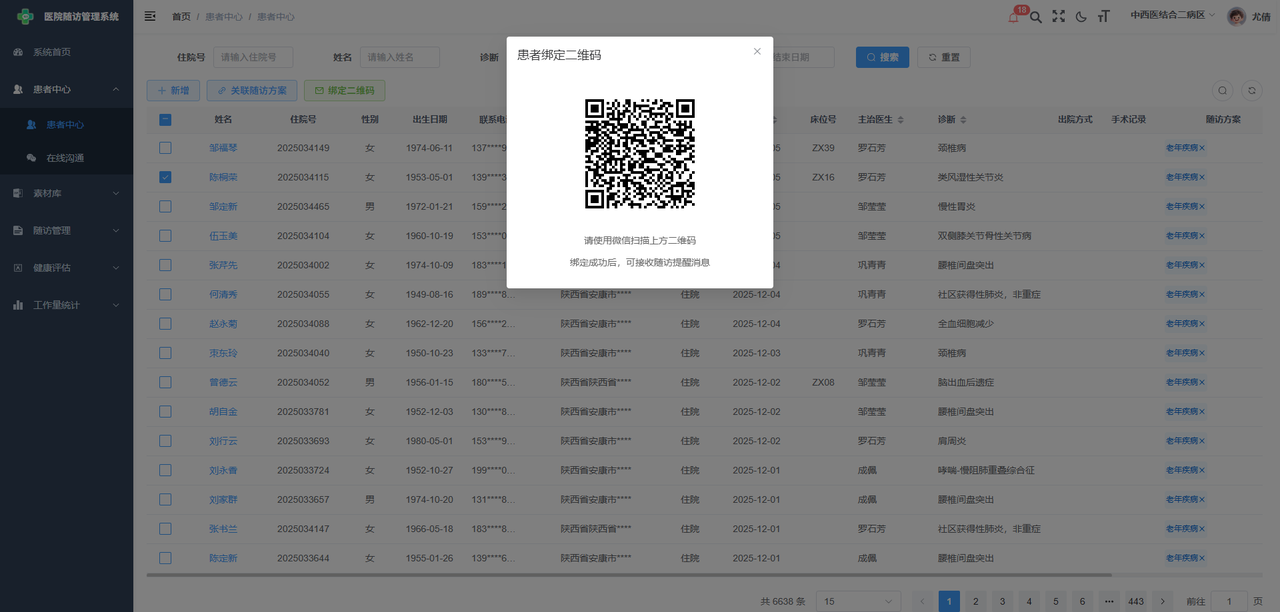Open font size adjustment icon
Viewport: 1280px width, 612px height.
click(1104, 16)
